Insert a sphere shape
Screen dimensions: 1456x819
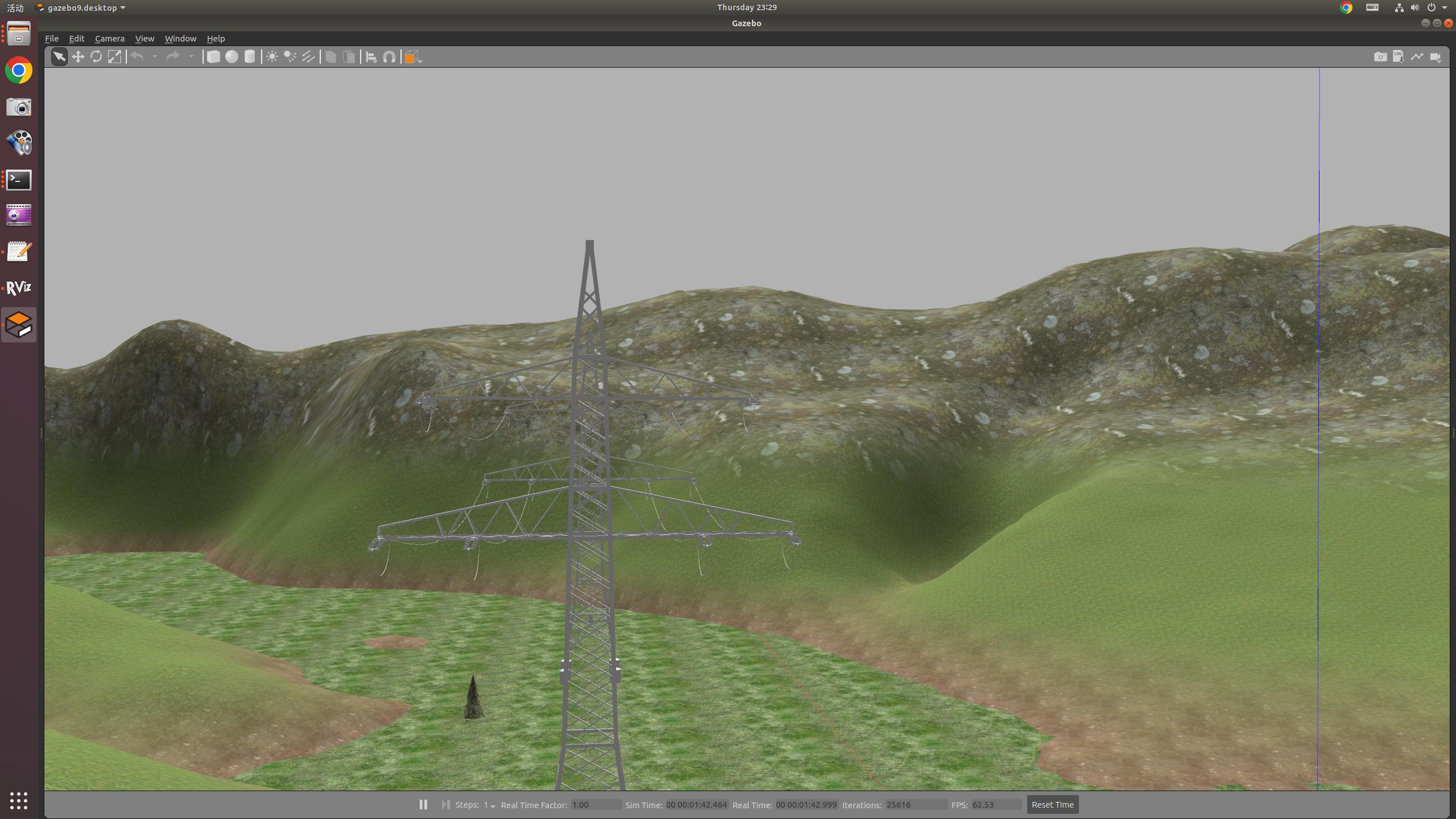tap(231, 57)
